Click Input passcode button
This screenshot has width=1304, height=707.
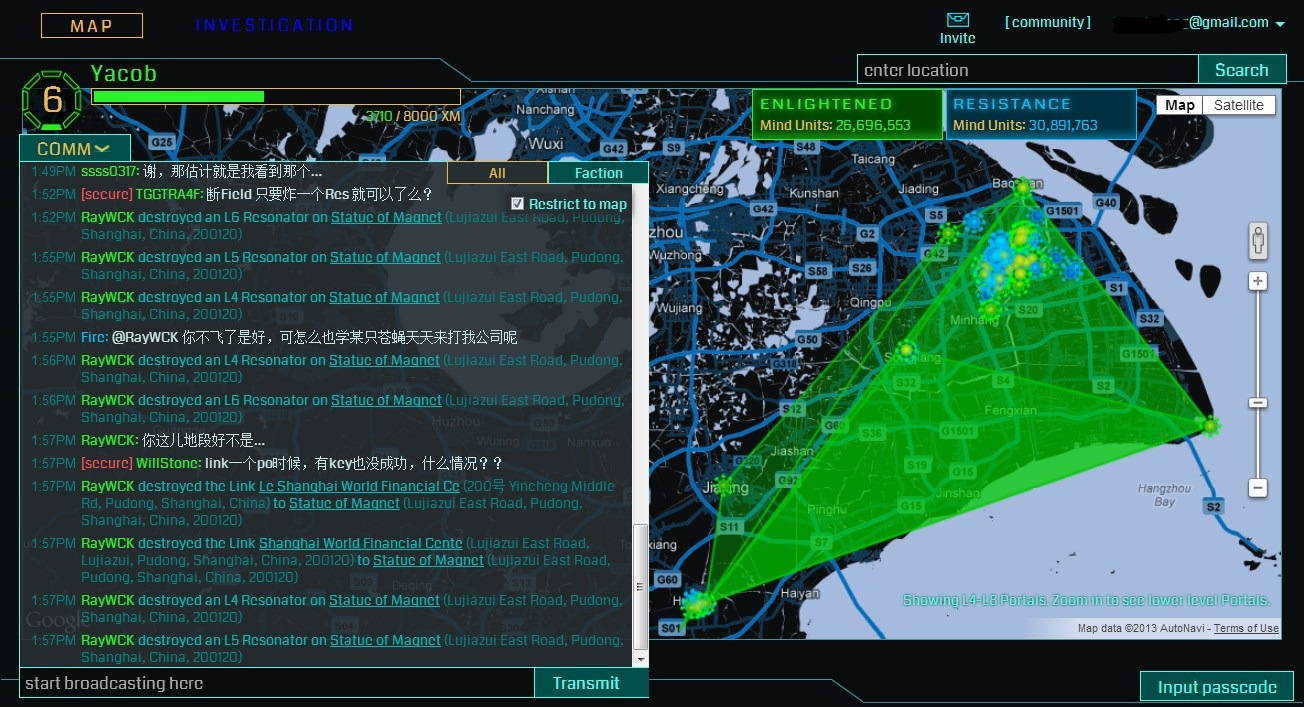(1217, 687)
